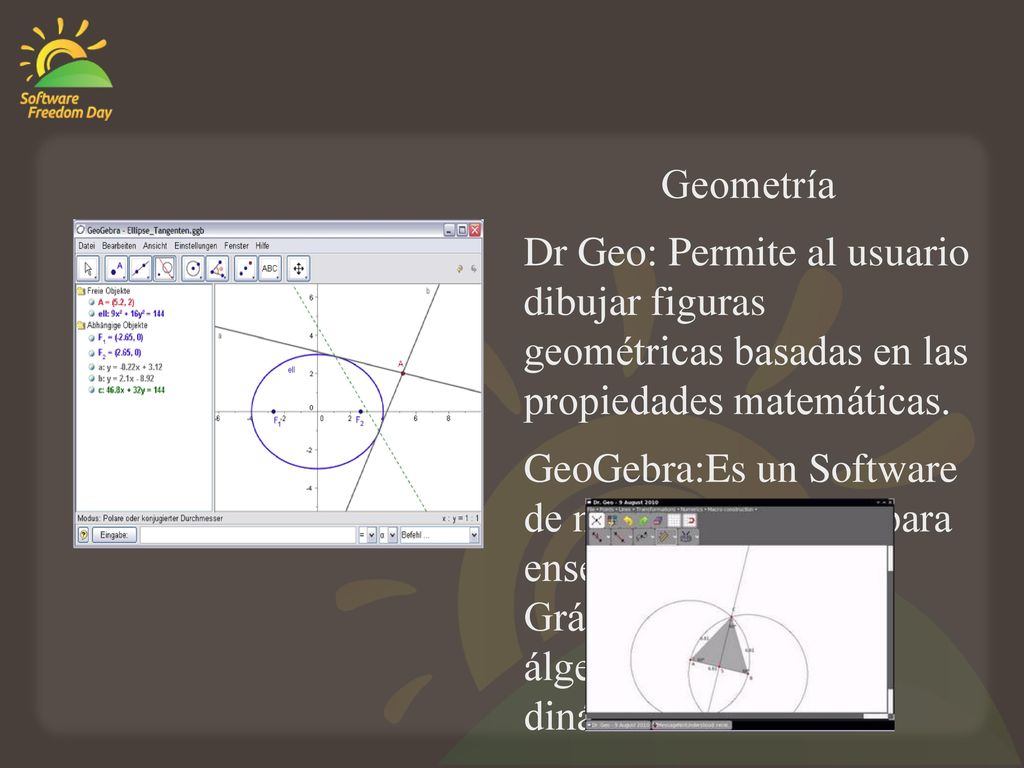
Task: Click the Dr. Geo numerics ruler icon
Action: pos(664,537)
